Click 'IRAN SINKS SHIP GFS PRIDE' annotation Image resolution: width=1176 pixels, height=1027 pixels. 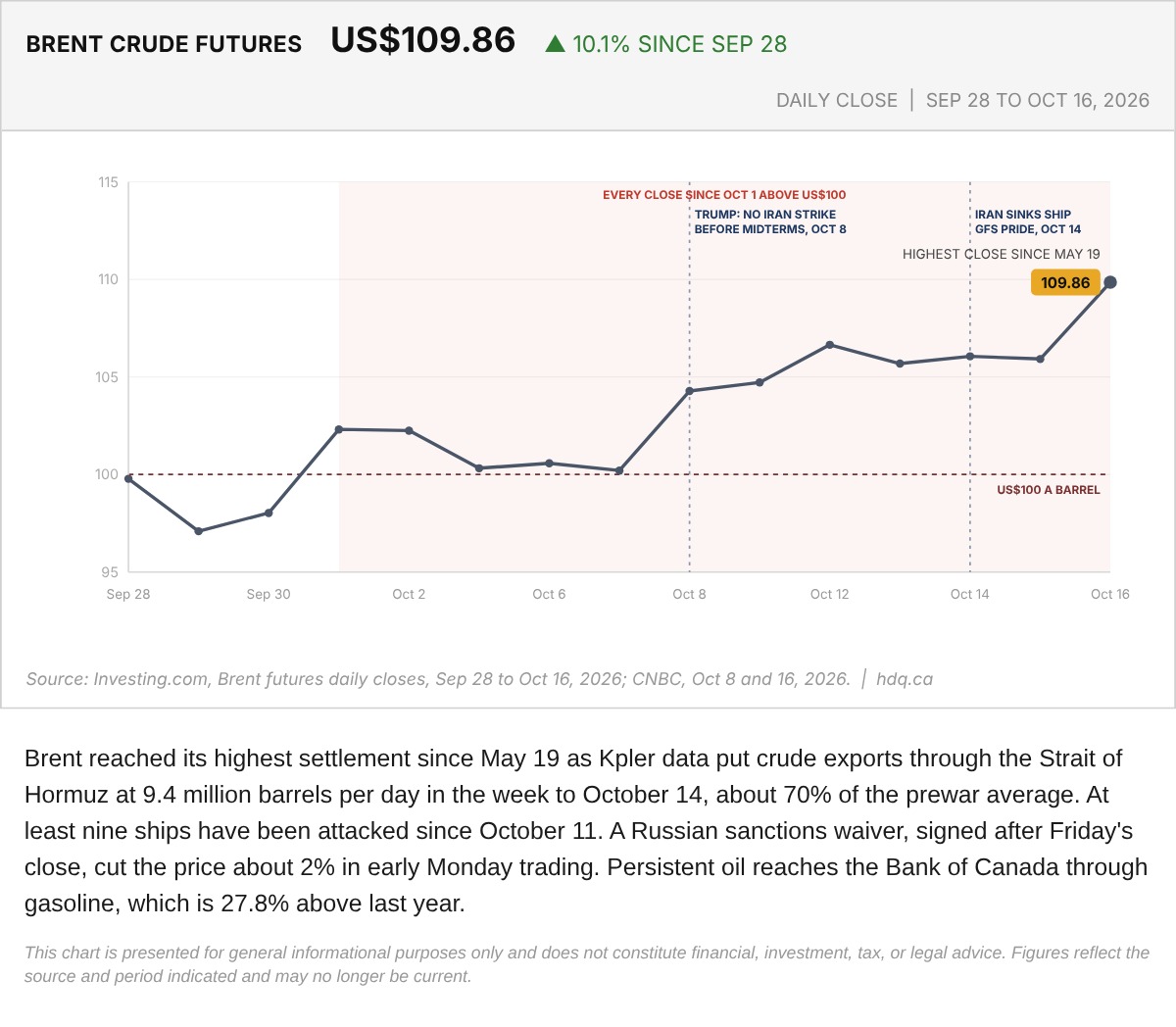click(1028, 221)
